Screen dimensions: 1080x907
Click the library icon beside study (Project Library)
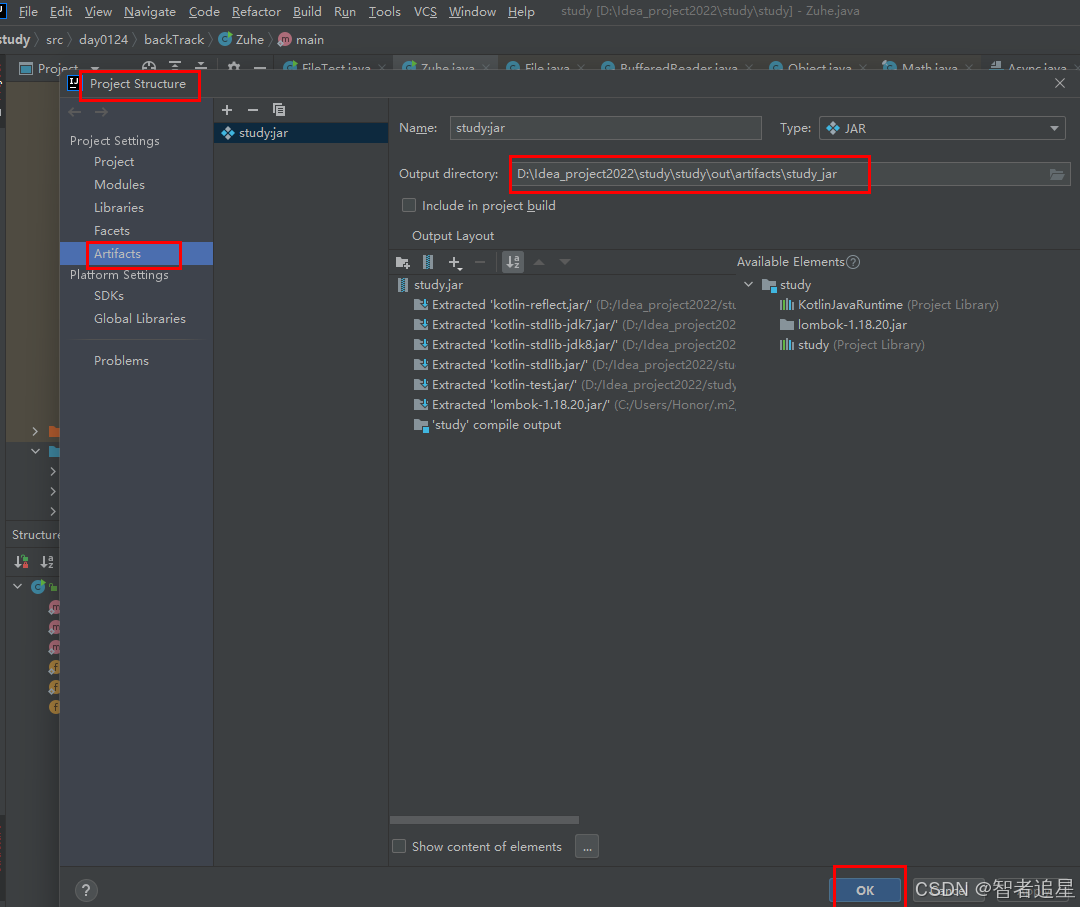pyautogui.click(x=787, y=345)
